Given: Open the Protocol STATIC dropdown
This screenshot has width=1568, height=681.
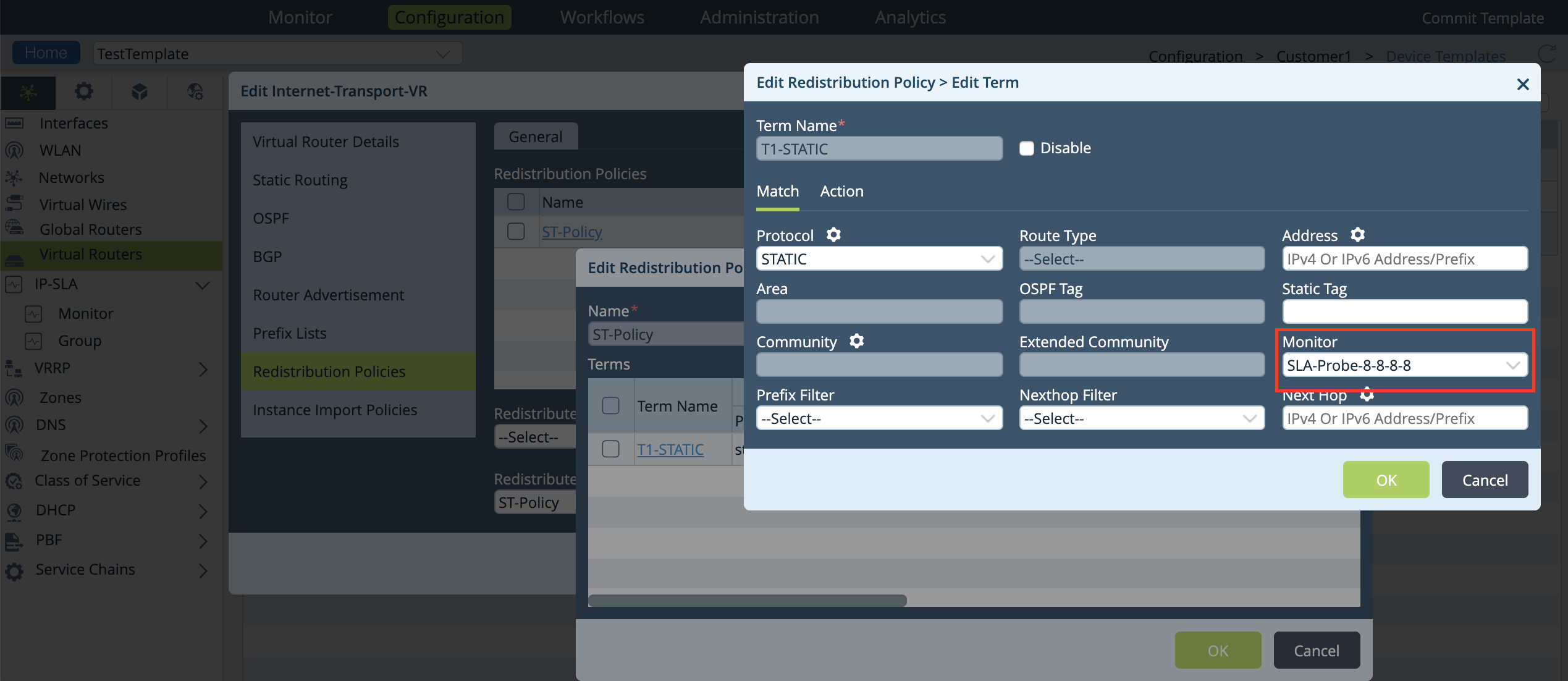Looking at the screenshot, I should point(879,259).
